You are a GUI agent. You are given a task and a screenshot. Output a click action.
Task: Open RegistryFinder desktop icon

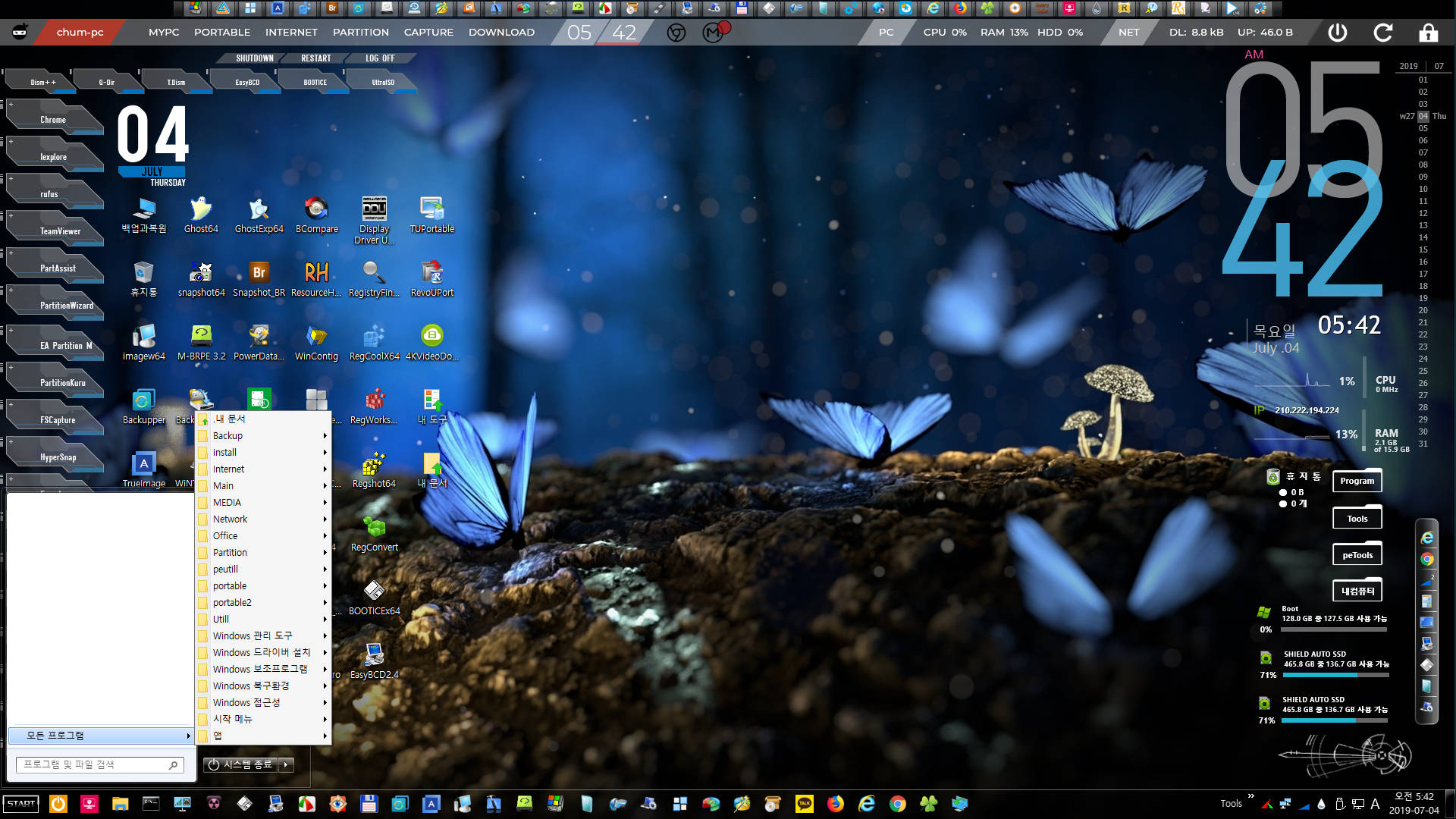[374, 279]
